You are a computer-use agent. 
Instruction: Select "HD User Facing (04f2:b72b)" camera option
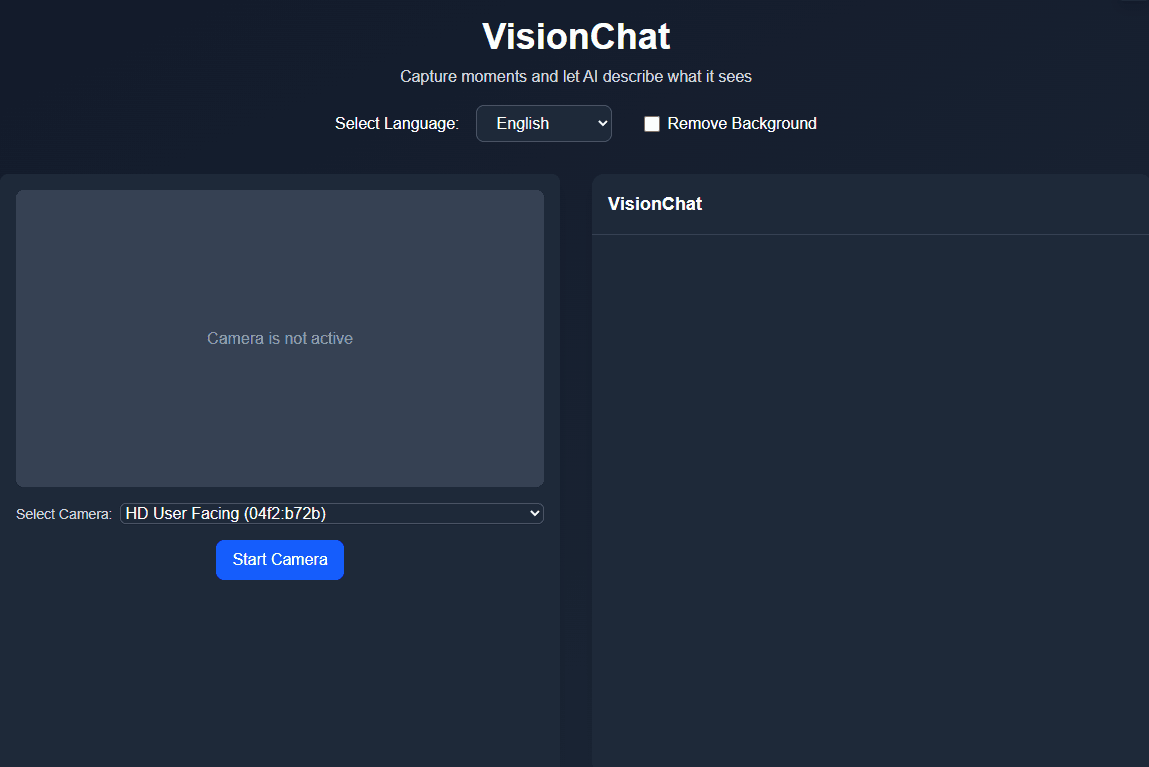(331, 513)
